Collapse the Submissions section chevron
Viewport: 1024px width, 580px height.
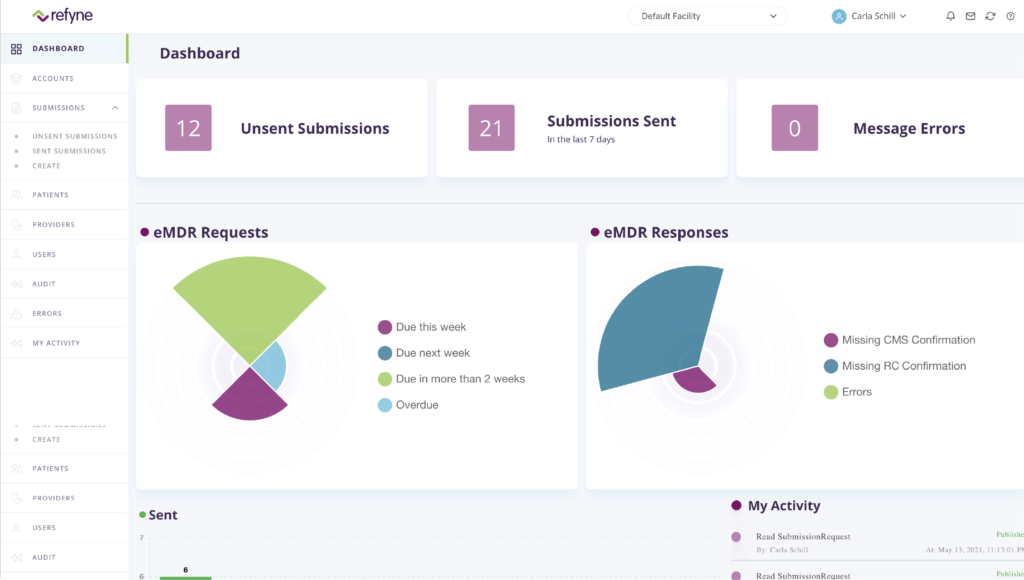pos(113,107)
